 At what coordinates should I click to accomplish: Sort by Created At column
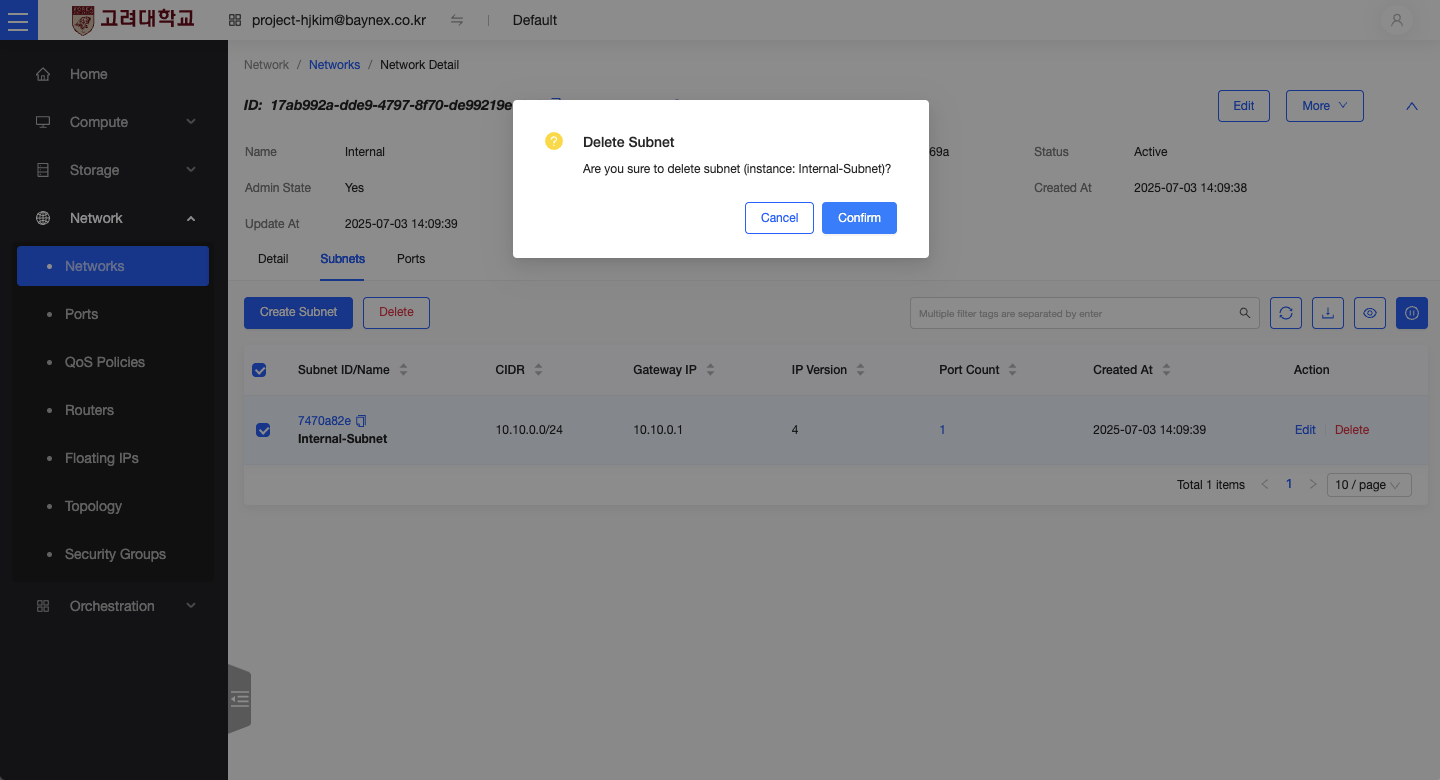pos(1166,370)
